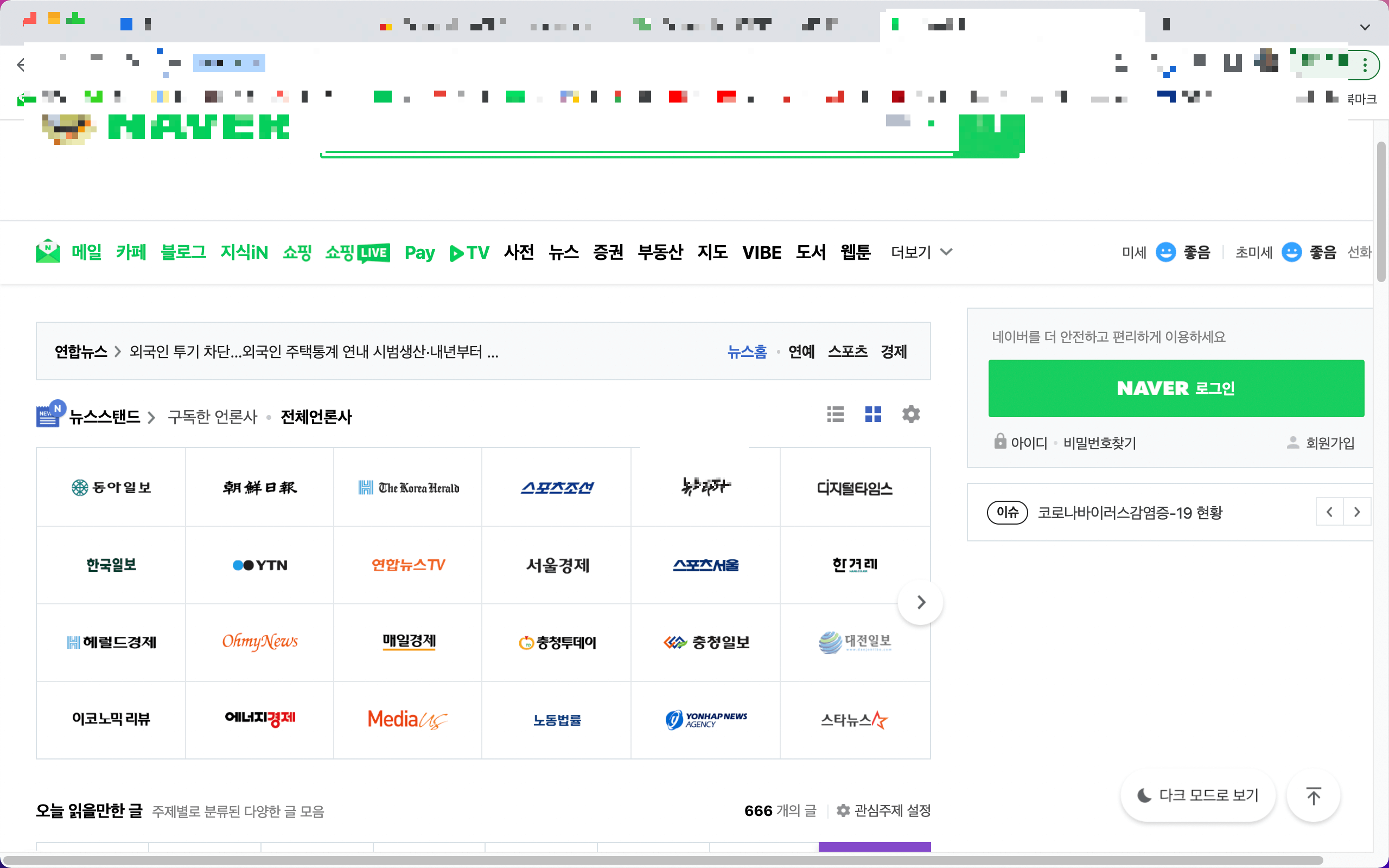Show next issue with right chevron
This screenshot has width=1389, height=868.
[x=1357, y=512]
